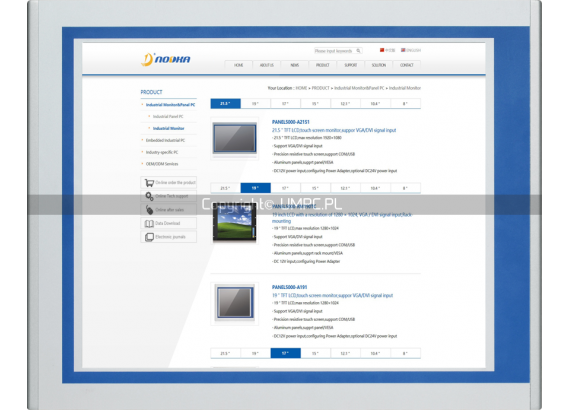Click the Electronic journals icon
The width and height of the screenshot is (570, 410).
[149, 237]
